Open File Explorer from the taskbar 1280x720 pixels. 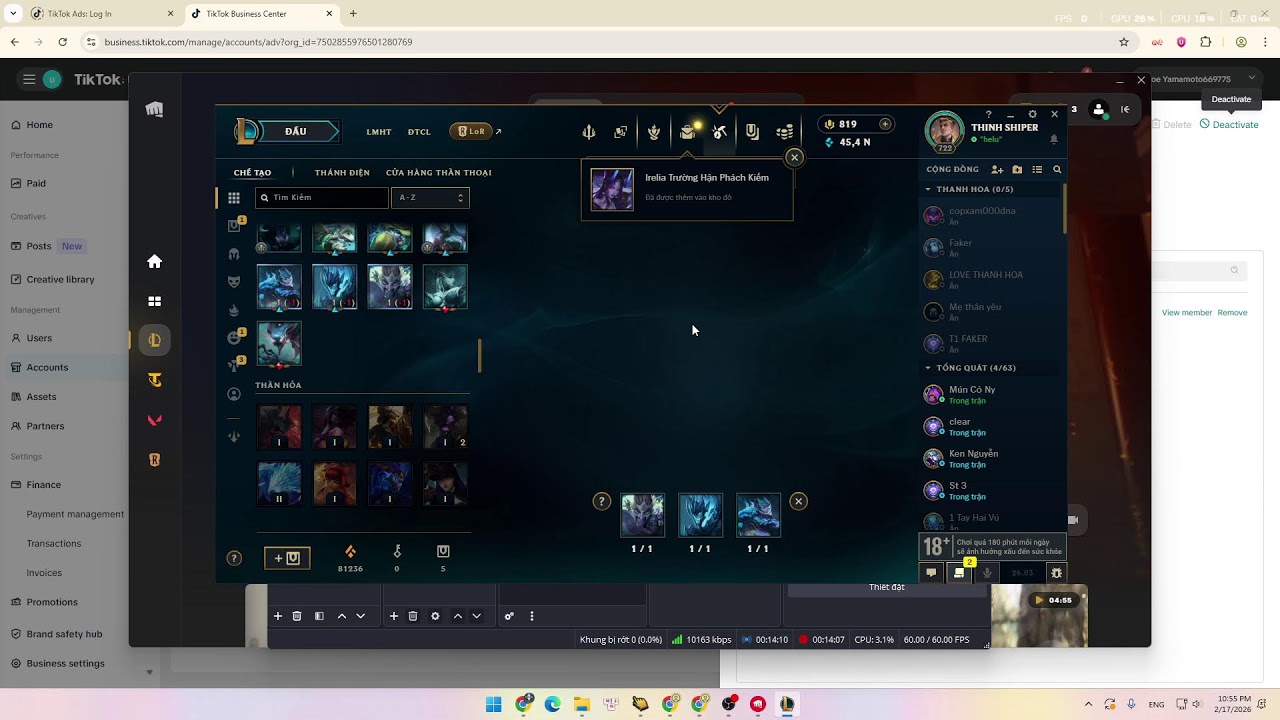click(581, 704)
